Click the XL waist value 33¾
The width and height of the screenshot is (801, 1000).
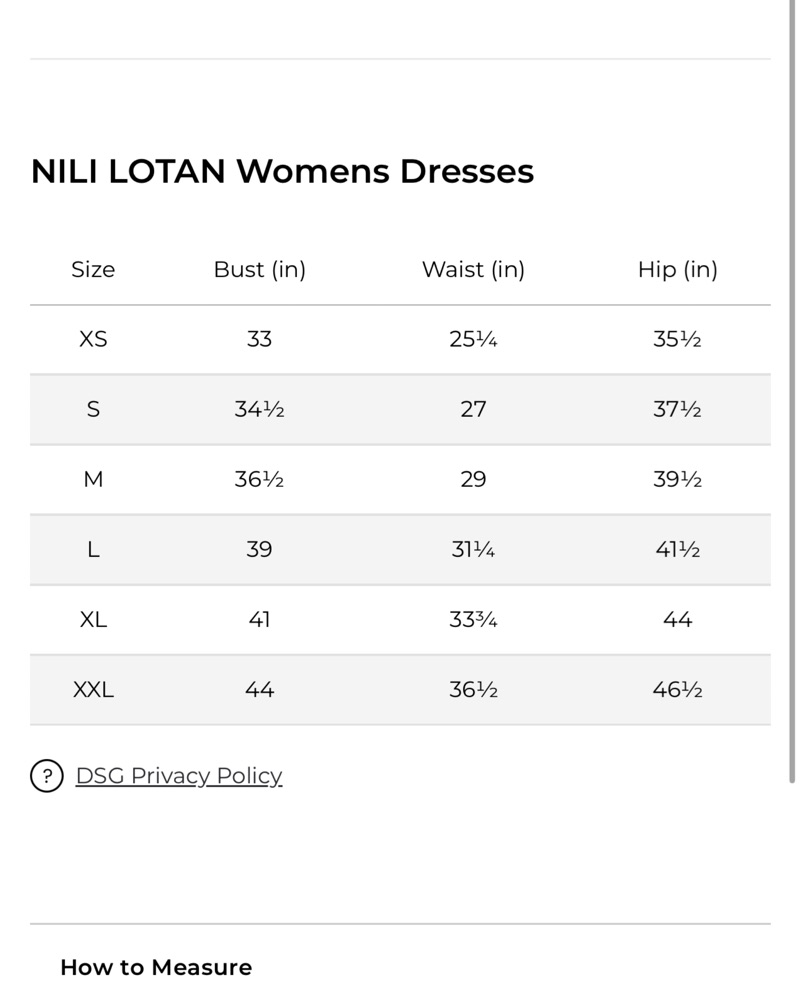tap(473, 619)
